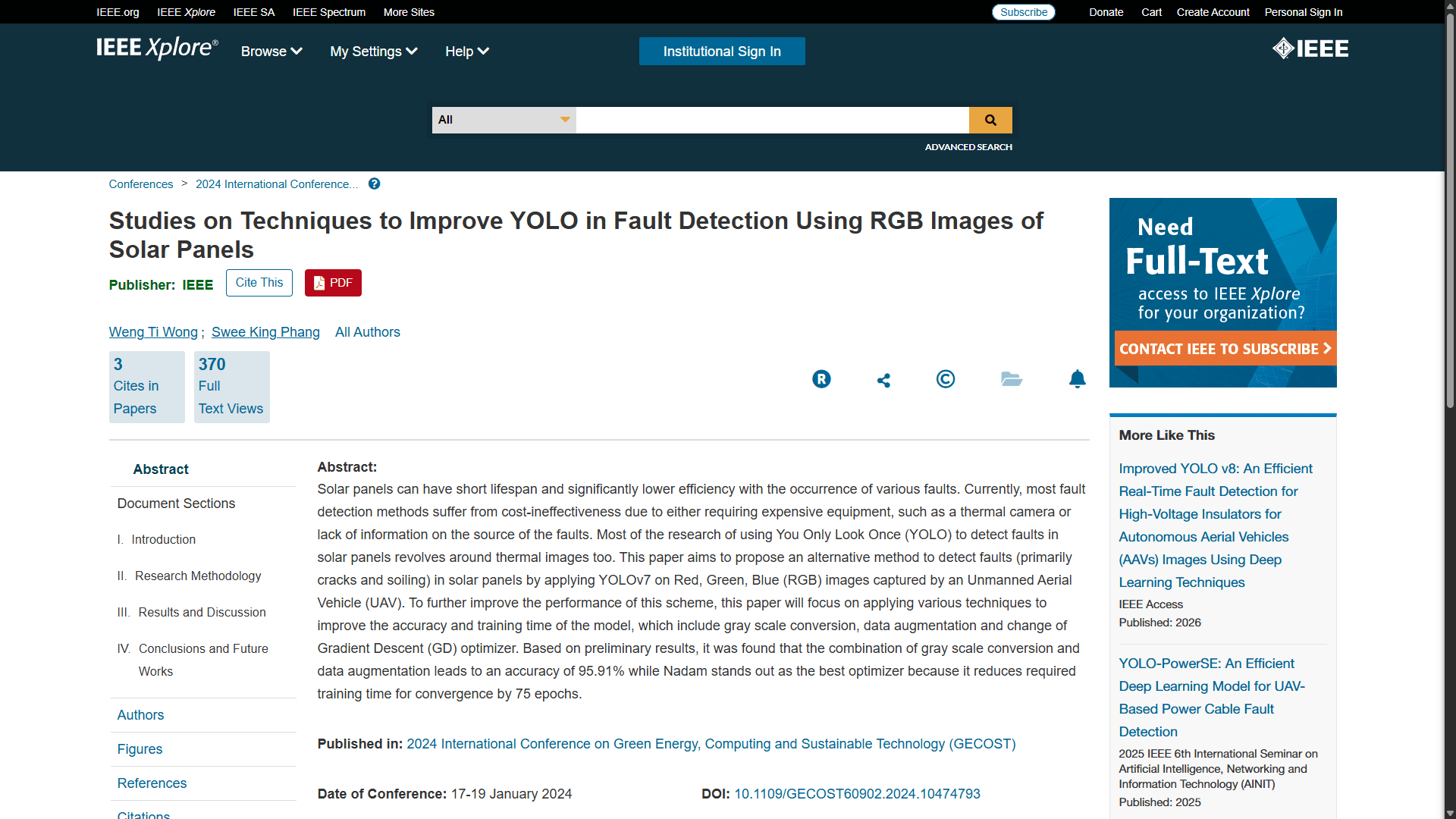Open the IEEE Spectrum top link
The image size is (1456, 819).
click(329, 12)
